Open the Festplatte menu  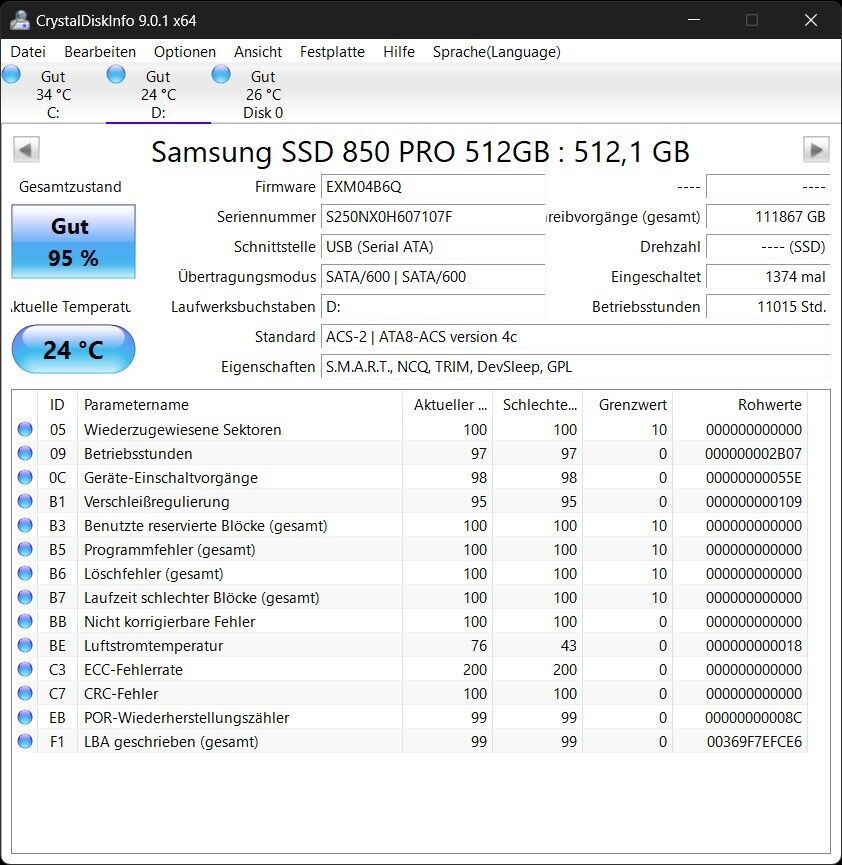[332, 52]
